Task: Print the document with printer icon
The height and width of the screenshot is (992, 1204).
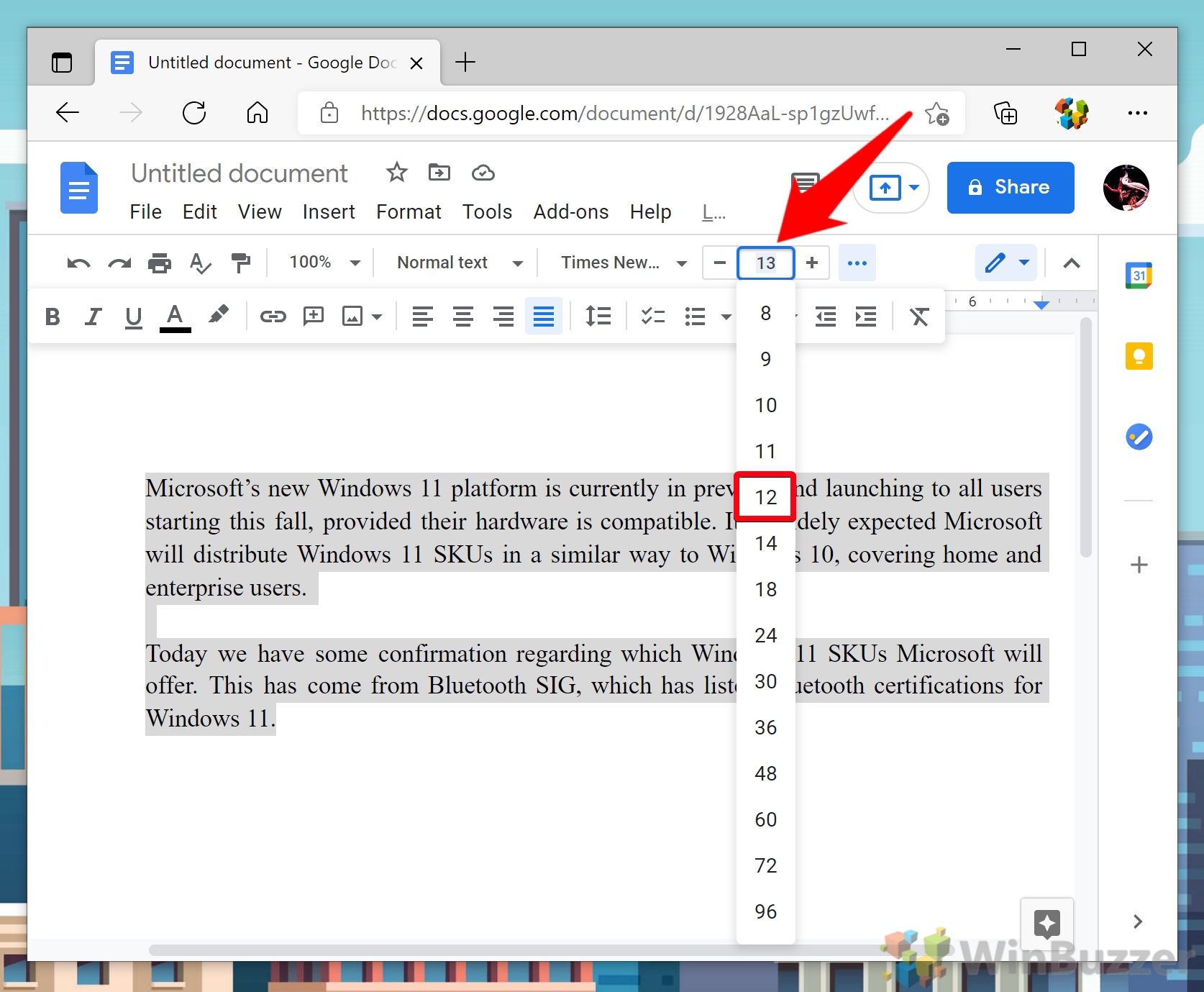Action: coord(160,263)
